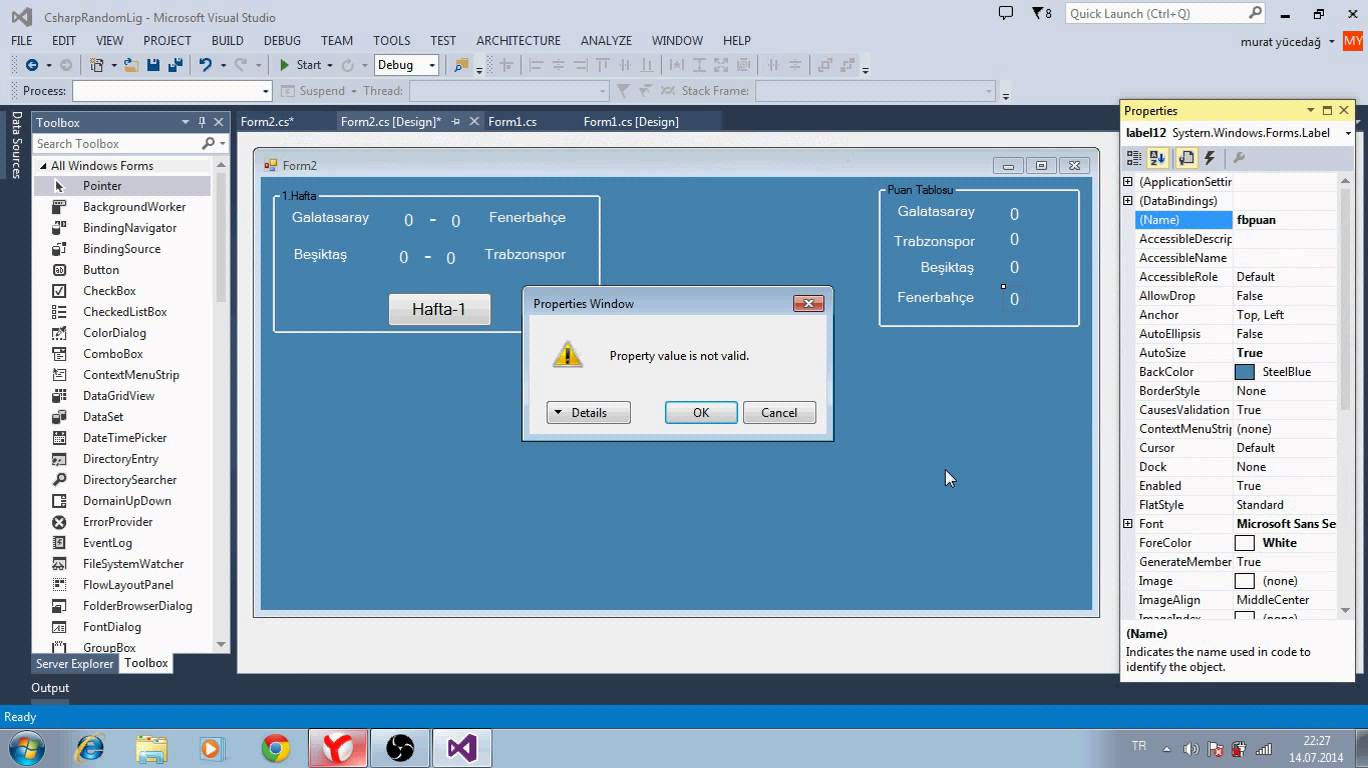1368x768 pixels.
Task: Click murat yücedağ account name
Action: coord(1279,41)
